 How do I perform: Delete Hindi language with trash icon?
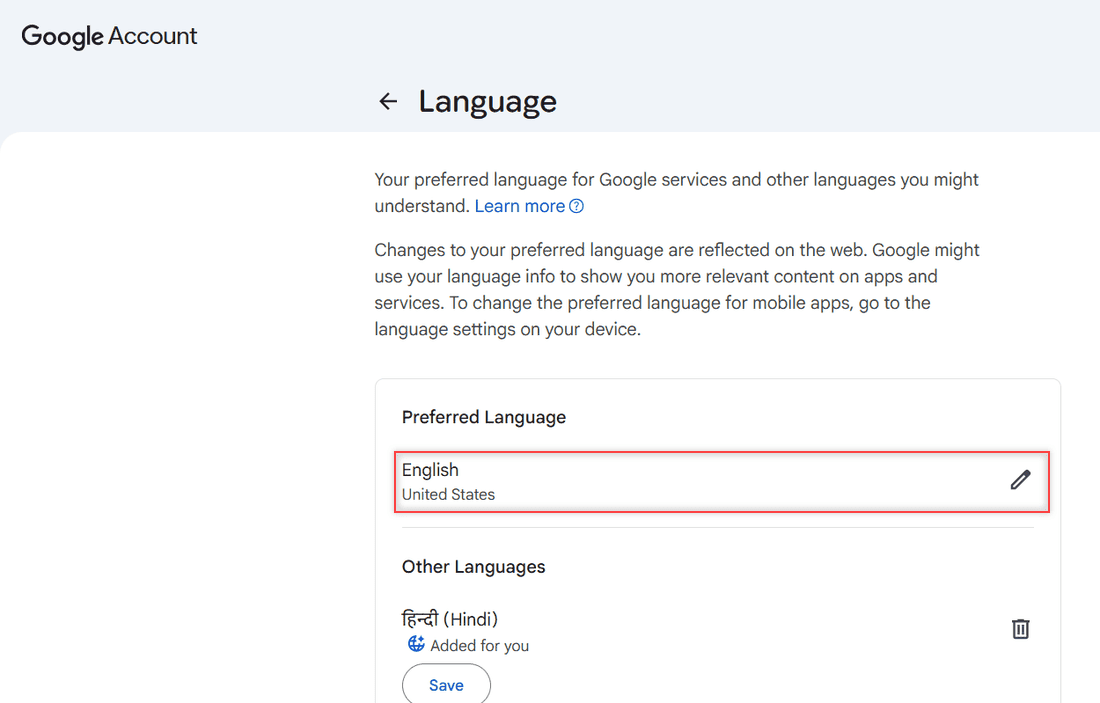coord(1020,629)
